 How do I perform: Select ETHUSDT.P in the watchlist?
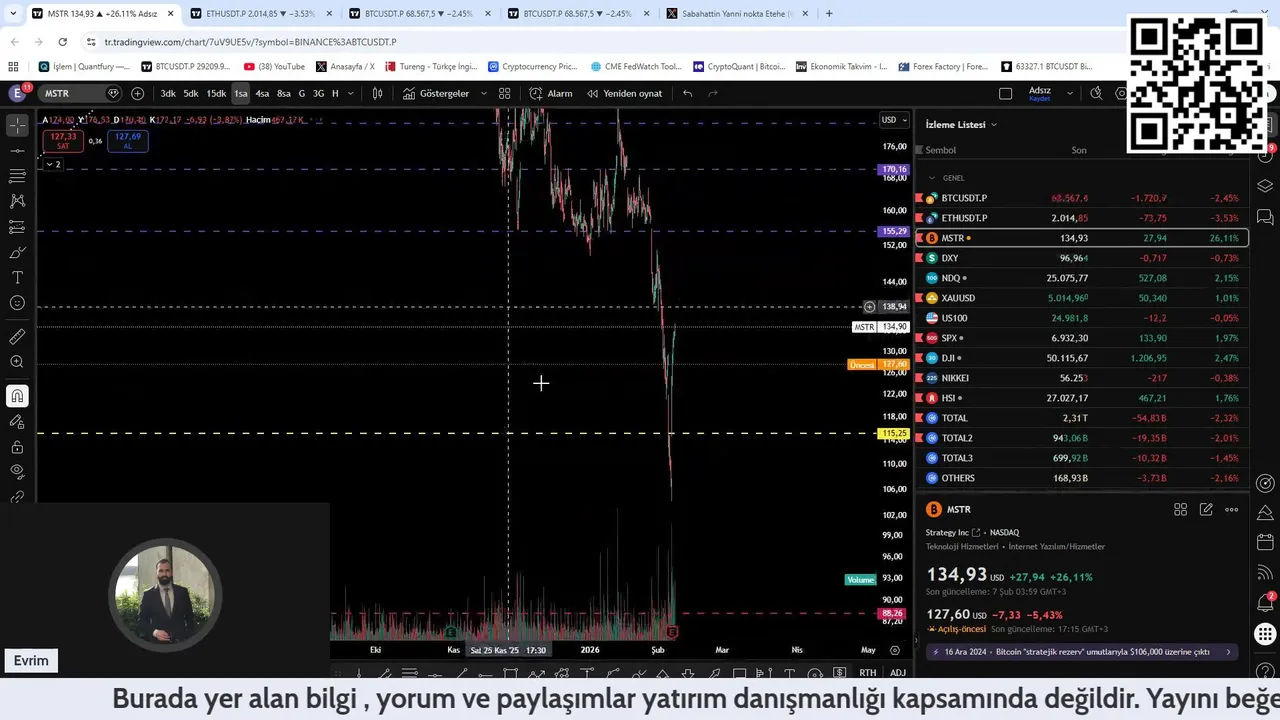[x=1082, y=218]
